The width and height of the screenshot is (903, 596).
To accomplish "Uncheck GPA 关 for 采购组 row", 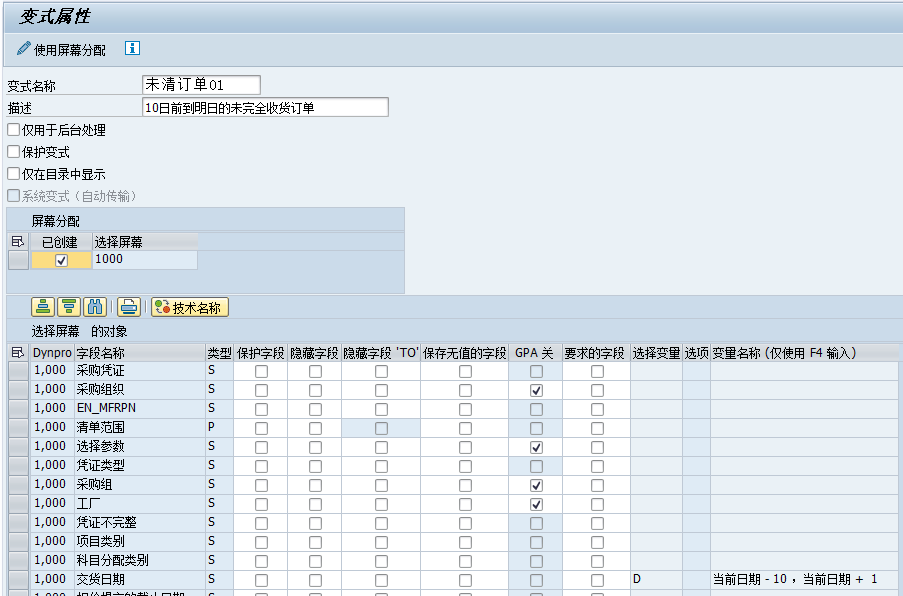I will pos(536,485).
